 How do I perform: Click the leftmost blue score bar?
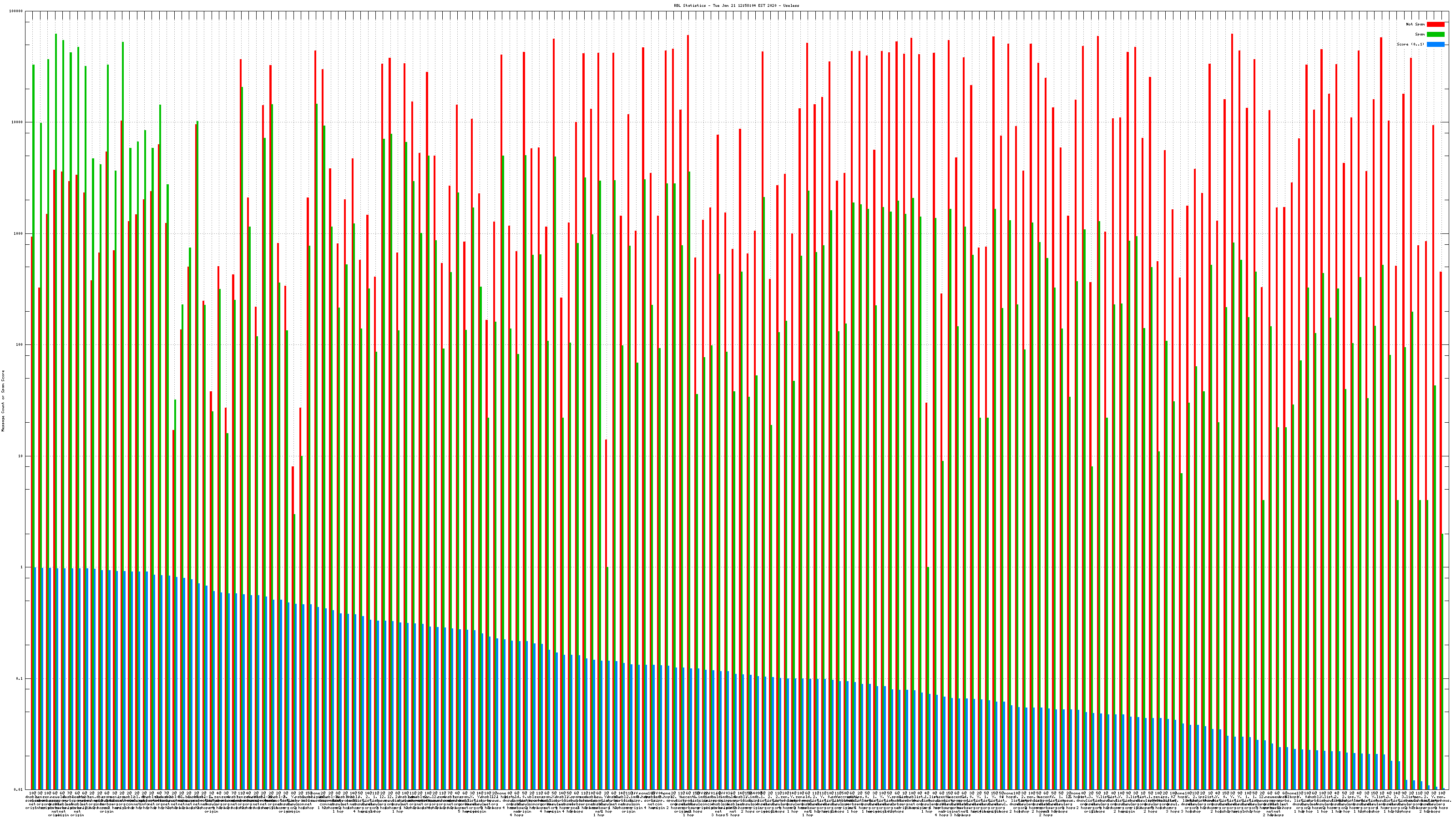point(35,678)
